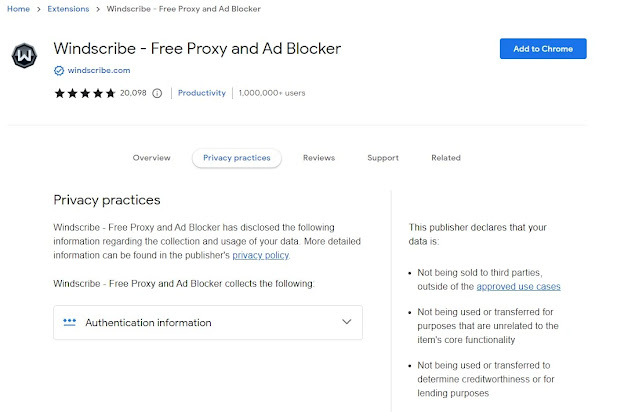Expand the Authentication information chevron
639x412 pixels.
[346, 322]
